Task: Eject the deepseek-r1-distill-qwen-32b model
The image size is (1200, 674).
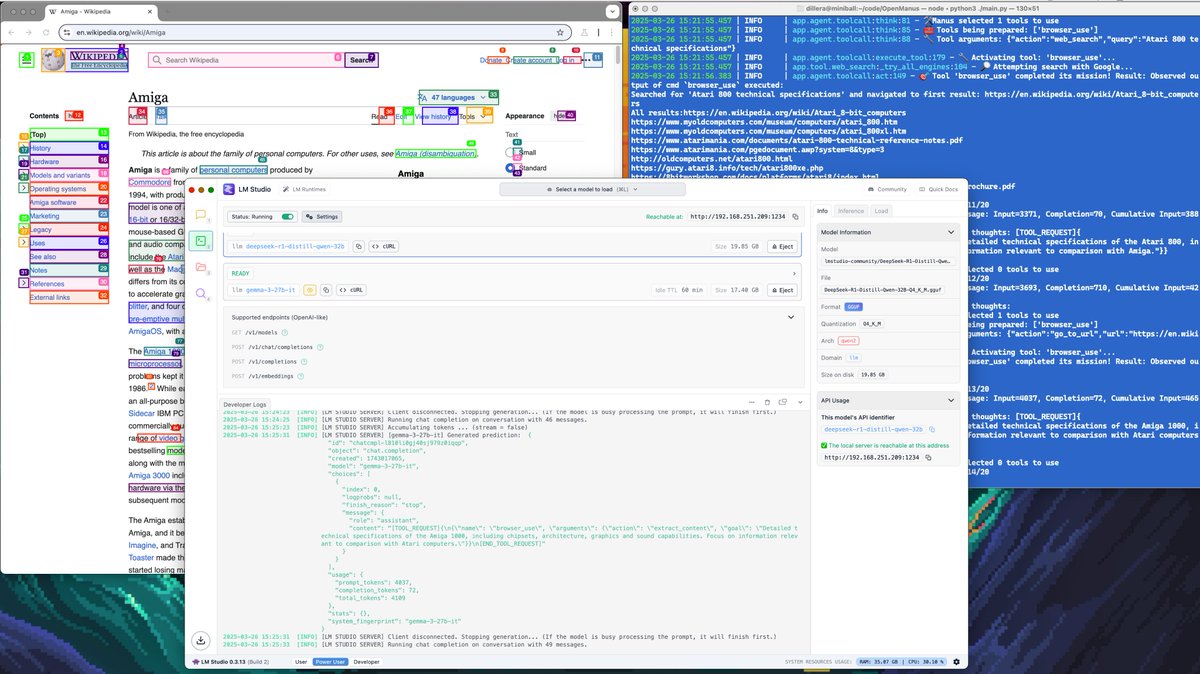Action: (783, 246)
